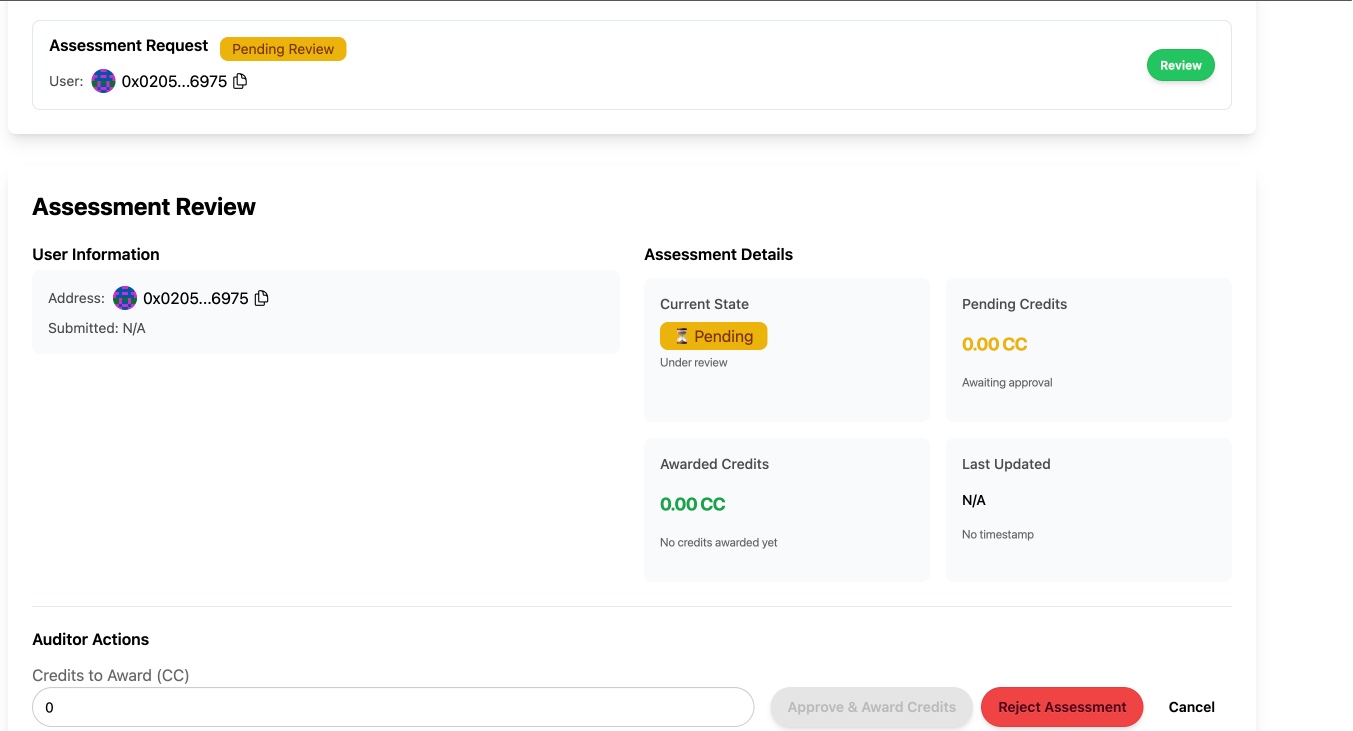The height and width of the screenshot is (731, 1353).
Task: Click the Submitted: N/A text
Action: [97, 328]
